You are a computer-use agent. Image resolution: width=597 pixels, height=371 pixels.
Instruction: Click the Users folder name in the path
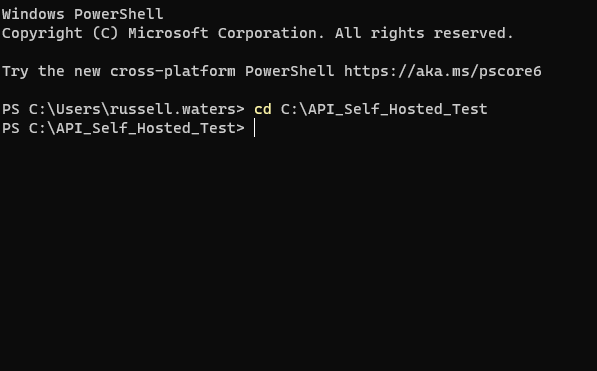point(78,109)
